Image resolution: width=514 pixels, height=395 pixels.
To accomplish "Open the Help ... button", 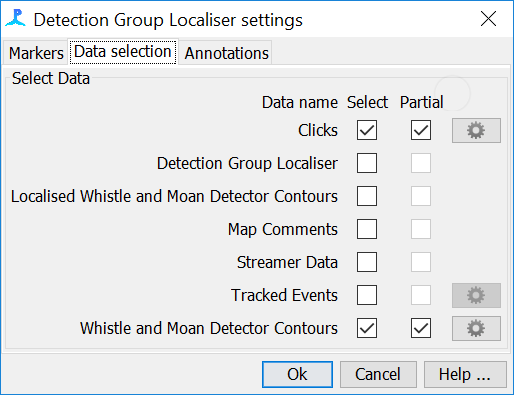I will click(x=465, y=374).
